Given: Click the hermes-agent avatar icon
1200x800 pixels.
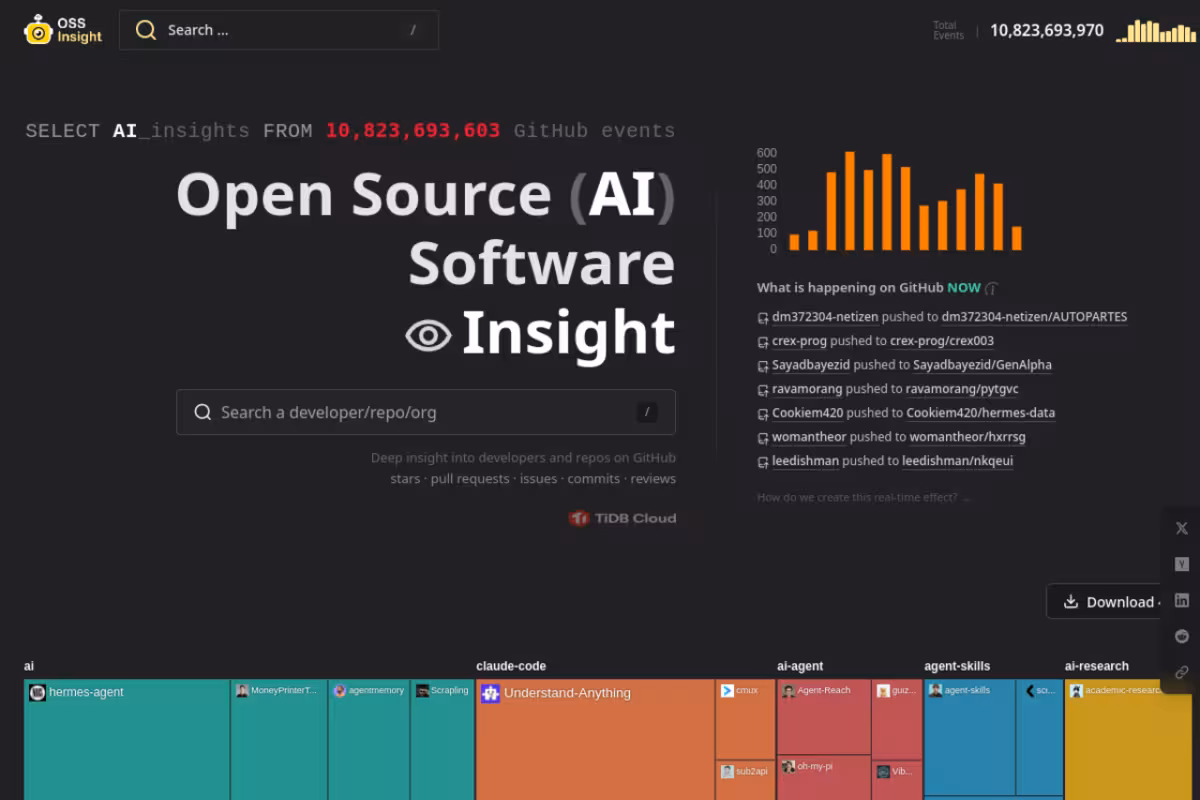Looking at the screenshot, I should coord(37,692).
